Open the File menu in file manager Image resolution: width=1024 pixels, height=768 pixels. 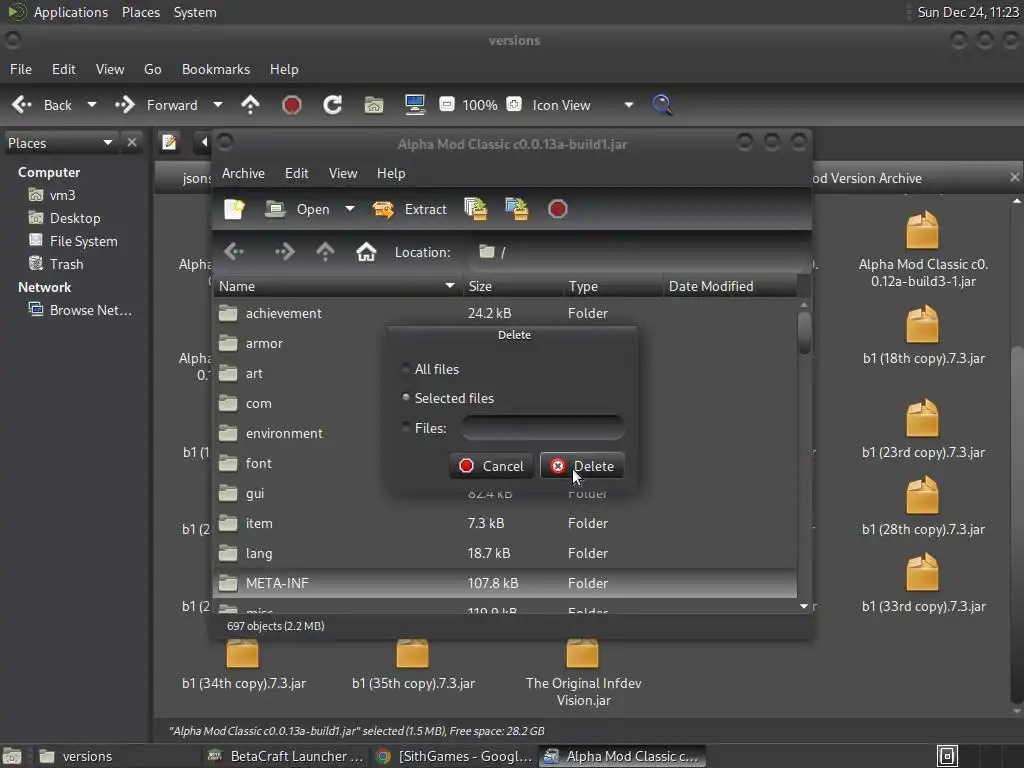[20, 69]
